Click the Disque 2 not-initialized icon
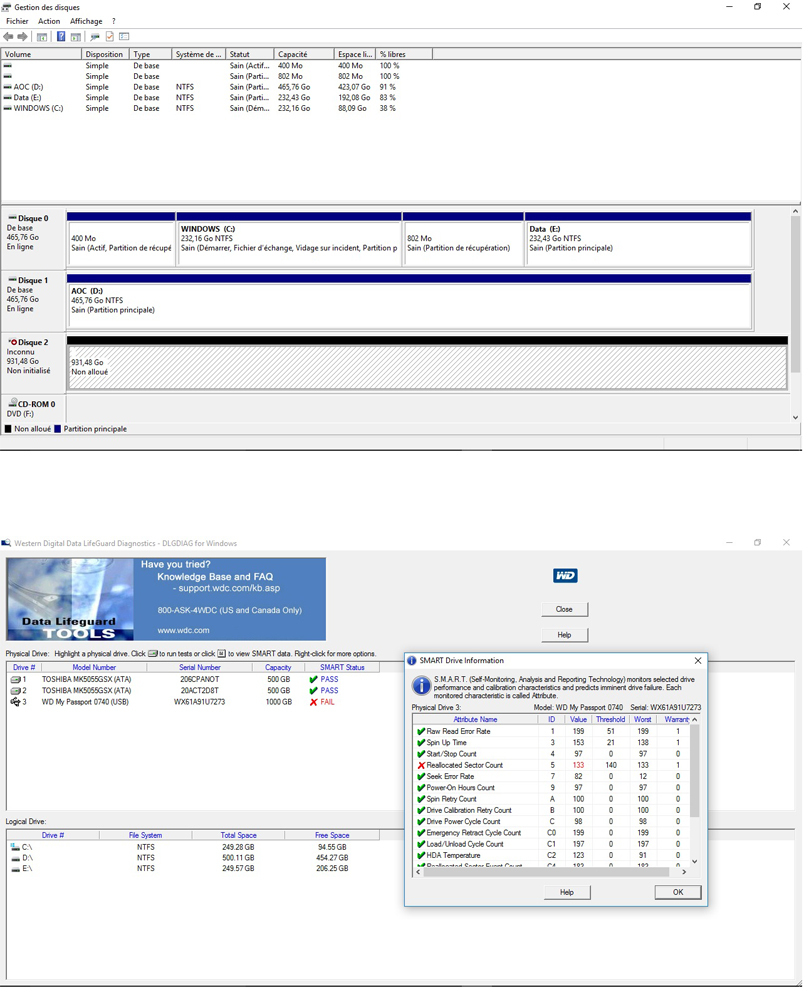The height and width of the screenshot is (997, 810). [12, 343]
